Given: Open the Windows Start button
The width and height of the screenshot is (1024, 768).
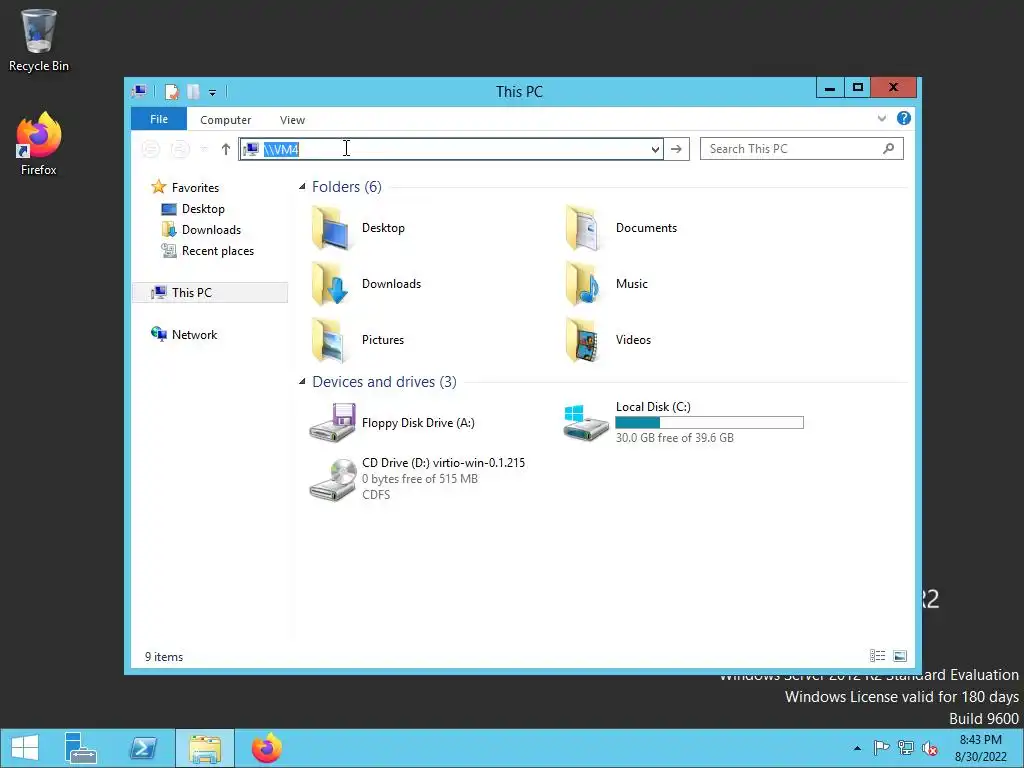Looking at the screenshot, I should click(x=25, y=748).
